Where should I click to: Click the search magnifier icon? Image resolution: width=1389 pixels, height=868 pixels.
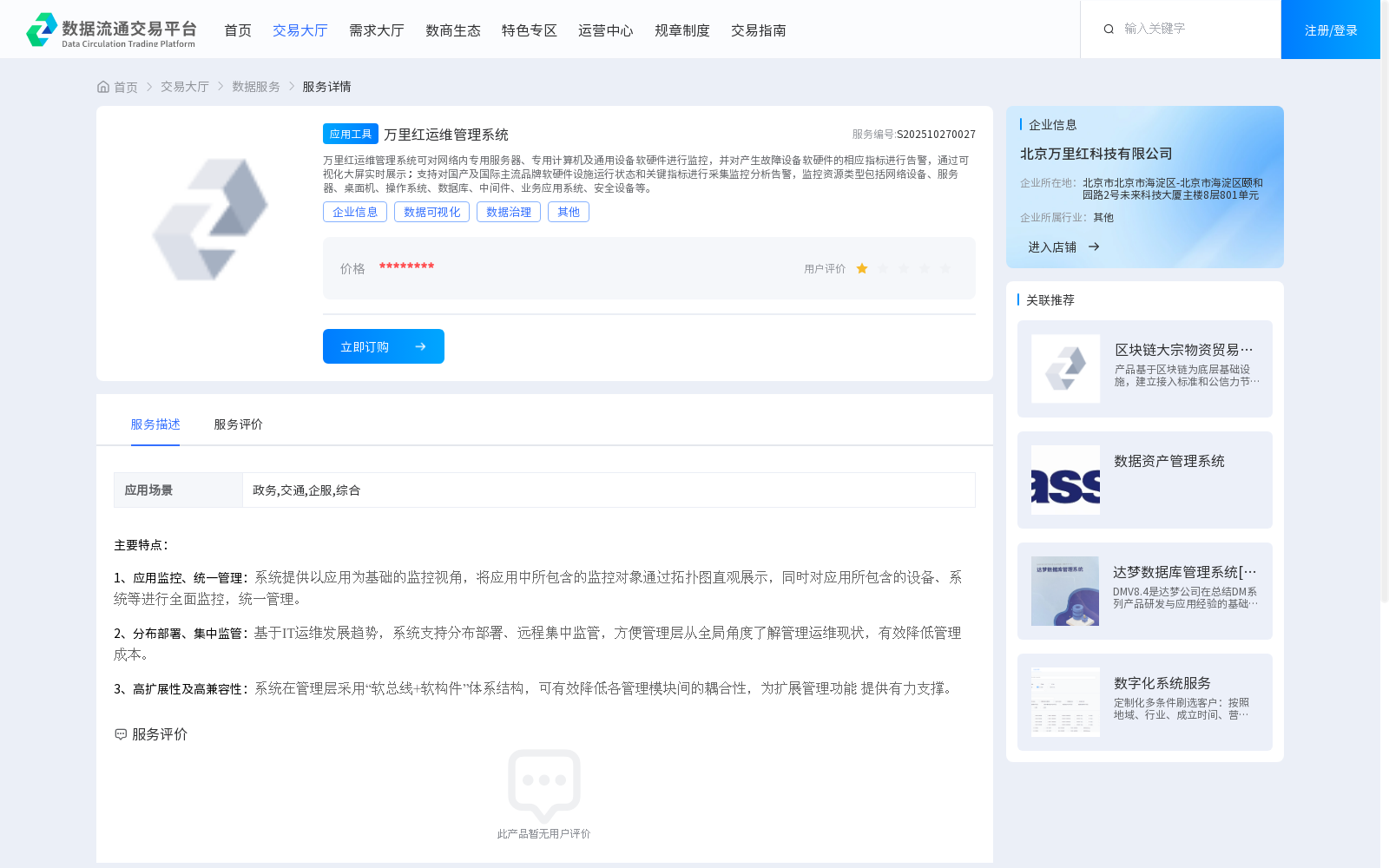(1109, 30)
